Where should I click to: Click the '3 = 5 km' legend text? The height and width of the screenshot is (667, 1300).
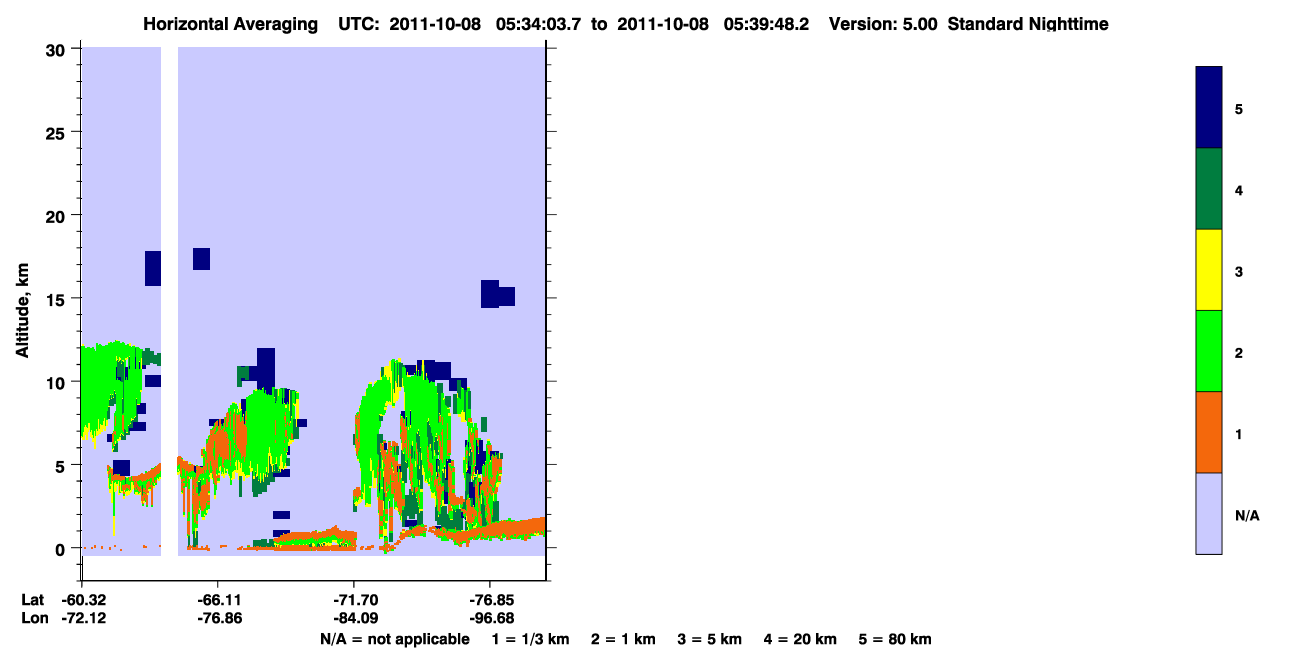[x=710, y=639]
